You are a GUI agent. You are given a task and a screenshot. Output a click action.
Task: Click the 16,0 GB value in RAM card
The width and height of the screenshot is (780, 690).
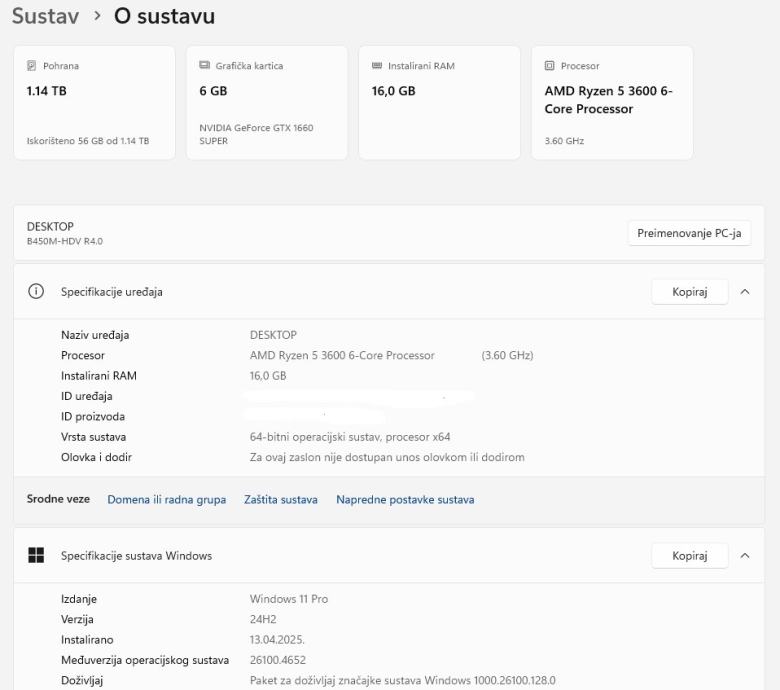(394, 91)
